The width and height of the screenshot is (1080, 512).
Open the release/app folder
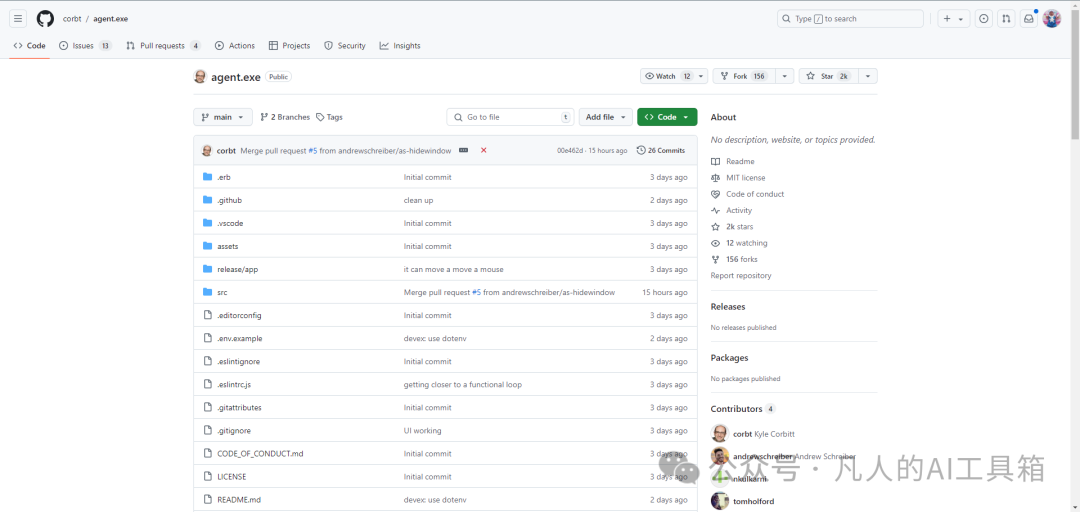point(238,269)
